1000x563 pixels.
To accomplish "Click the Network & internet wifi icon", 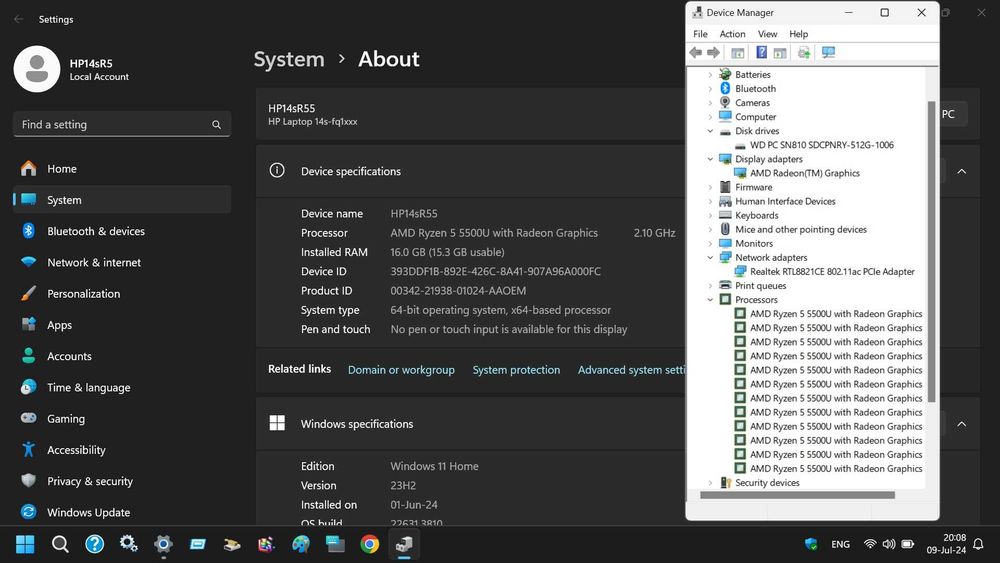I will coord(29,262).
